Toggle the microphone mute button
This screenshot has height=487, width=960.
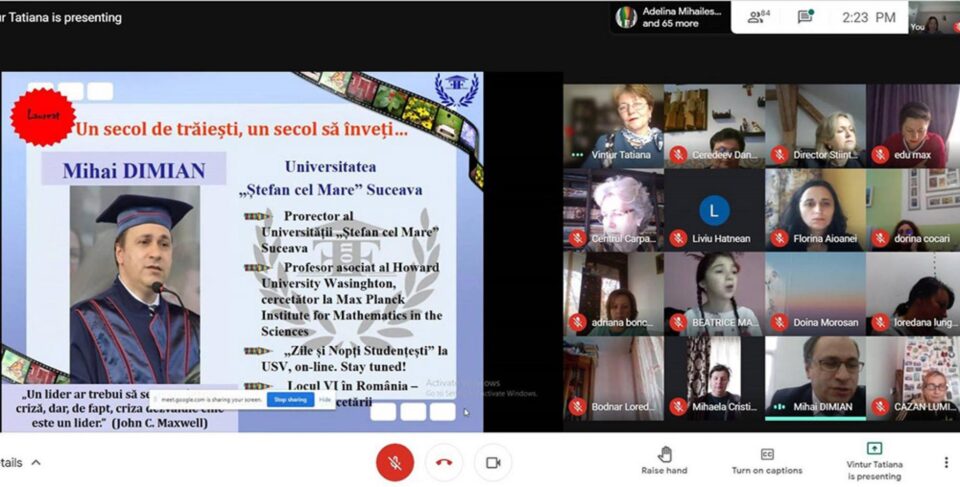(395, 462)
